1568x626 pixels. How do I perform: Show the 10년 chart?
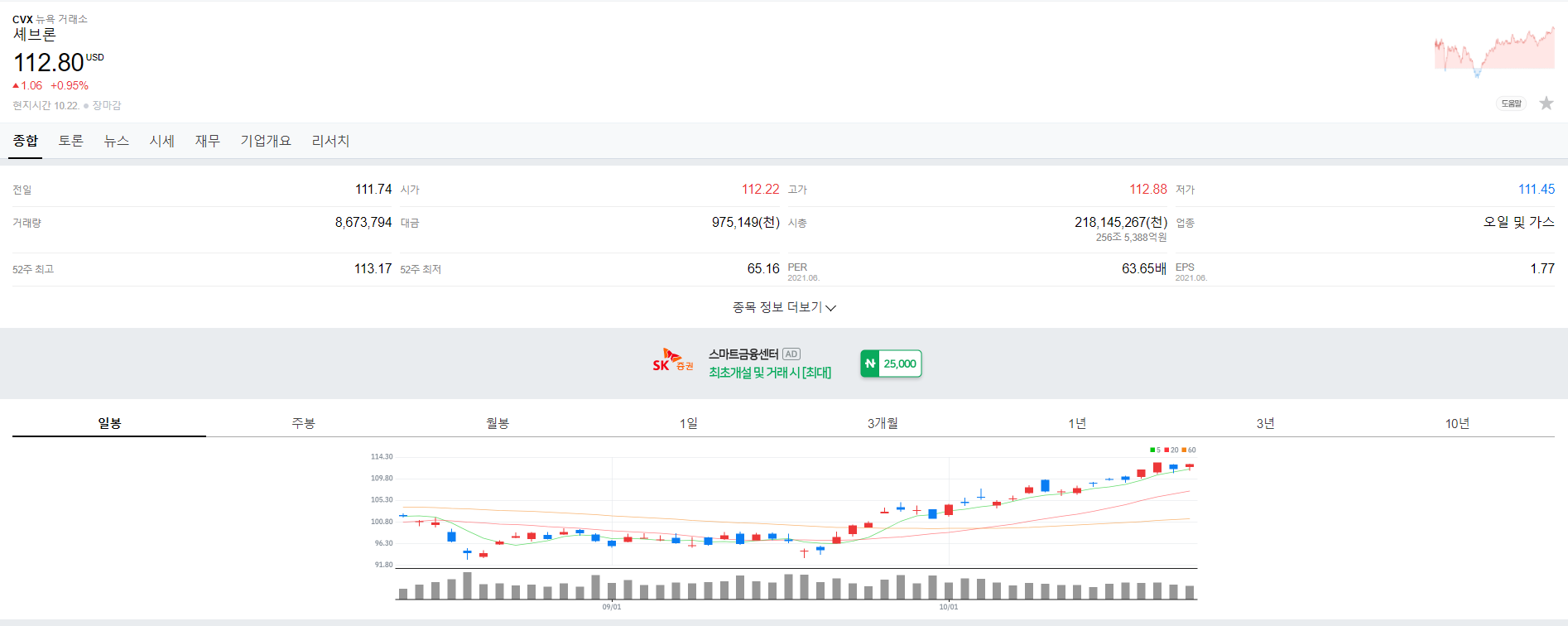[1457, 423]
